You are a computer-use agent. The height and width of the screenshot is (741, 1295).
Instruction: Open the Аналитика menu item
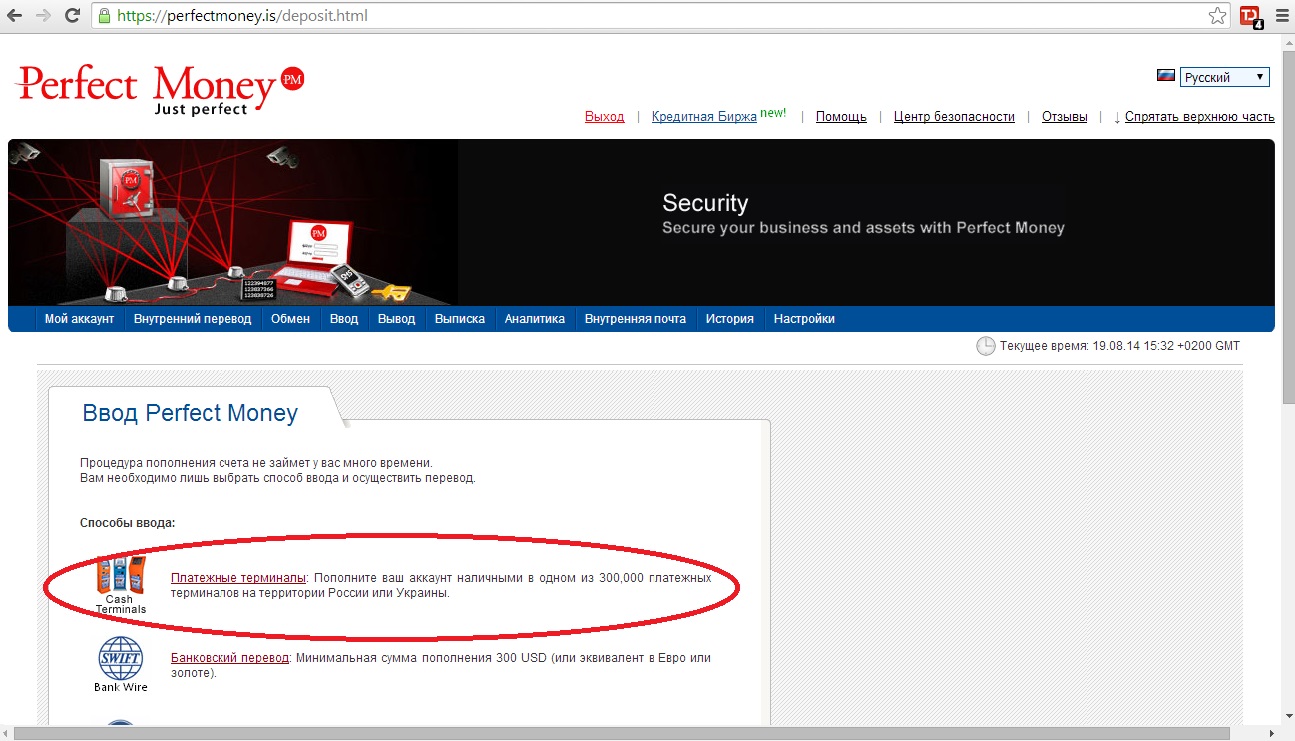click(x=535, y=319)
